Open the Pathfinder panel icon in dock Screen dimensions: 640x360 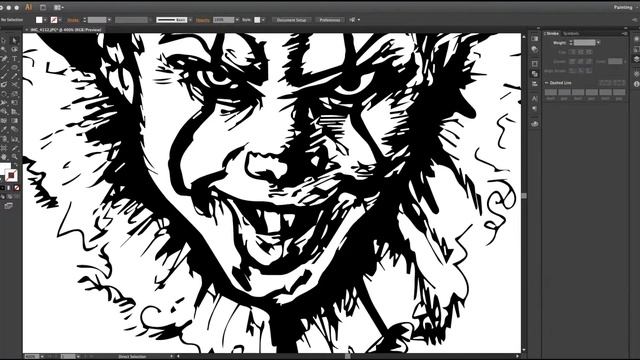[x=535, y=74]
